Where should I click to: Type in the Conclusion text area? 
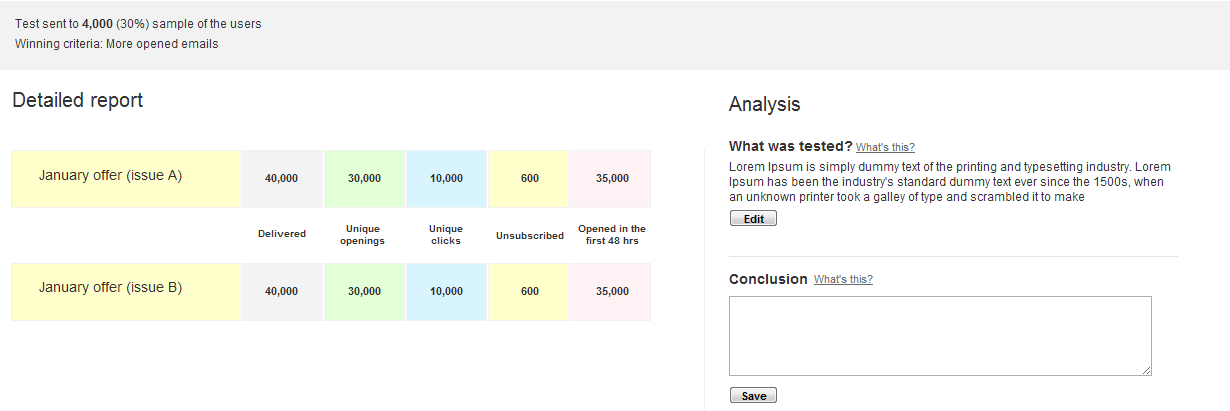(x=939, y=335)
